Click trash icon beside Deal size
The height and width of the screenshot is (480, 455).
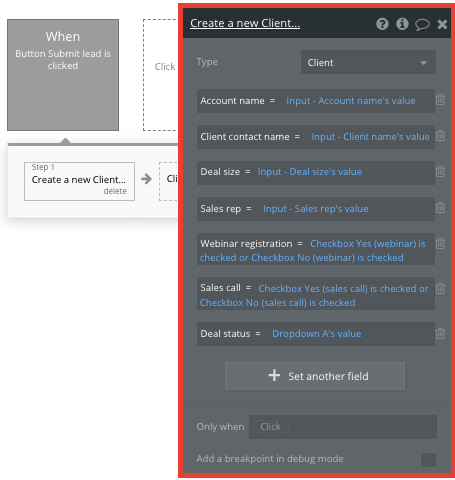click(440, 172)
